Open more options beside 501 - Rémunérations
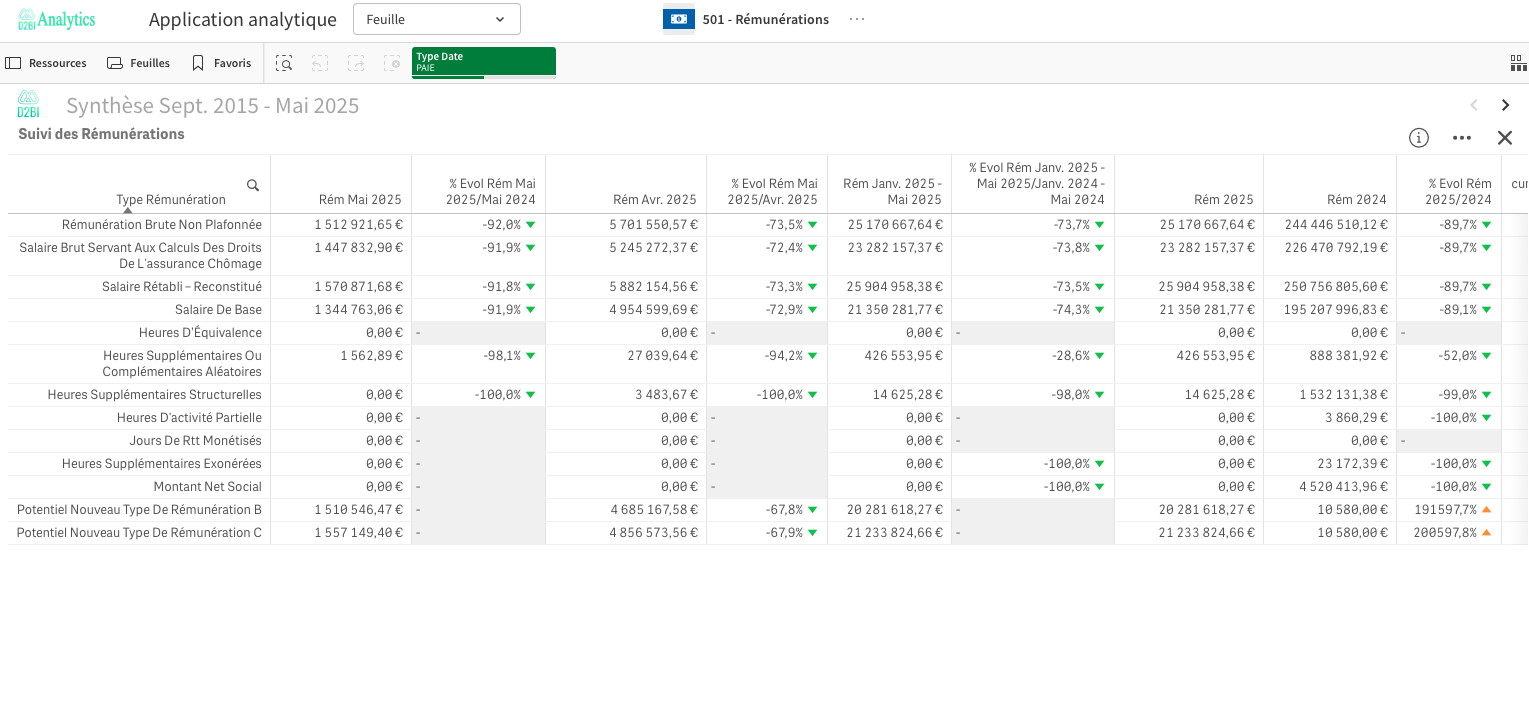Viewport: 1529px width, 709px height. tap(856, 19)
